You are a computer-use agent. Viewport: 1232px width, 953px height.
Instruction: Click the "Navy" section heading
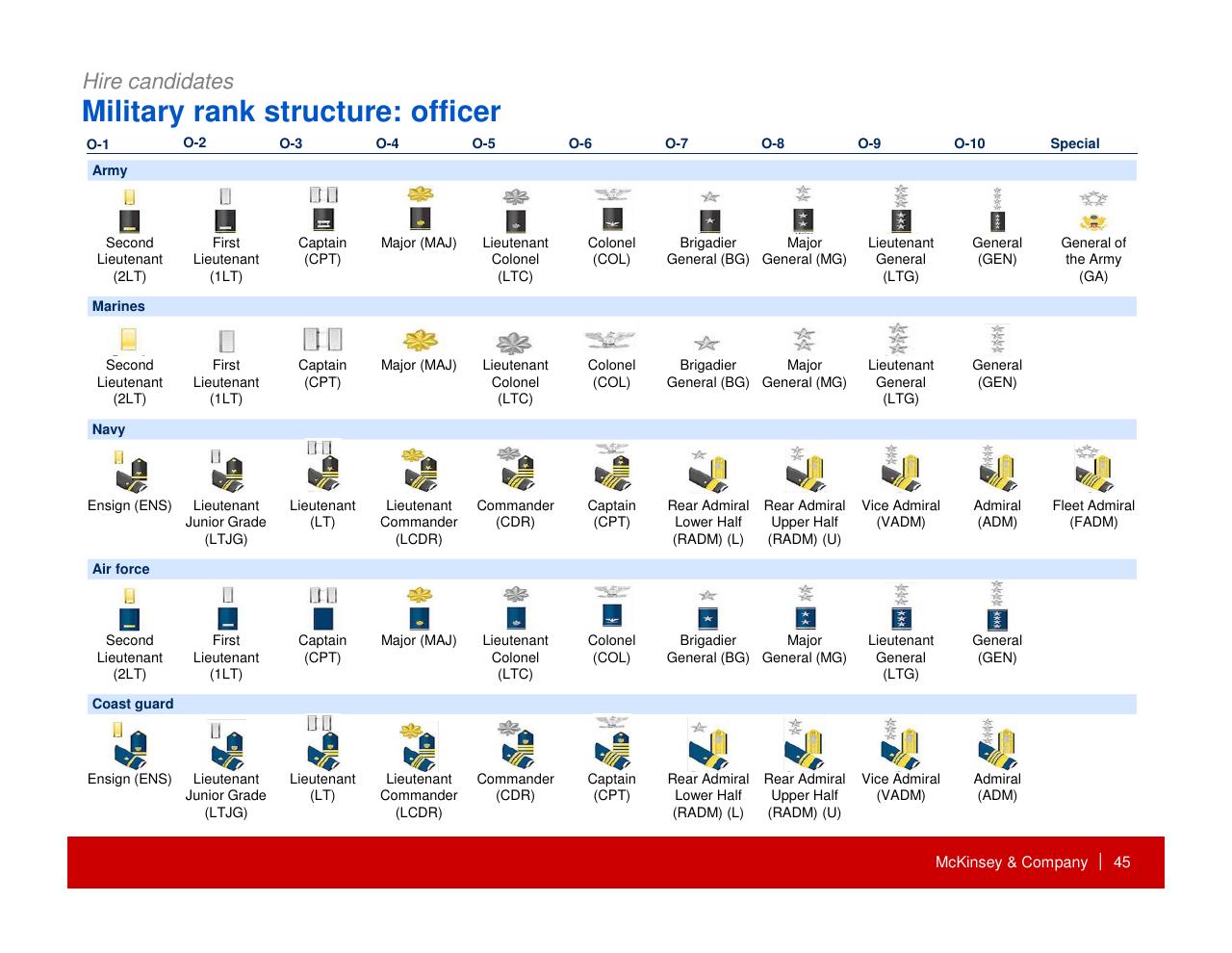pos(109,429)
